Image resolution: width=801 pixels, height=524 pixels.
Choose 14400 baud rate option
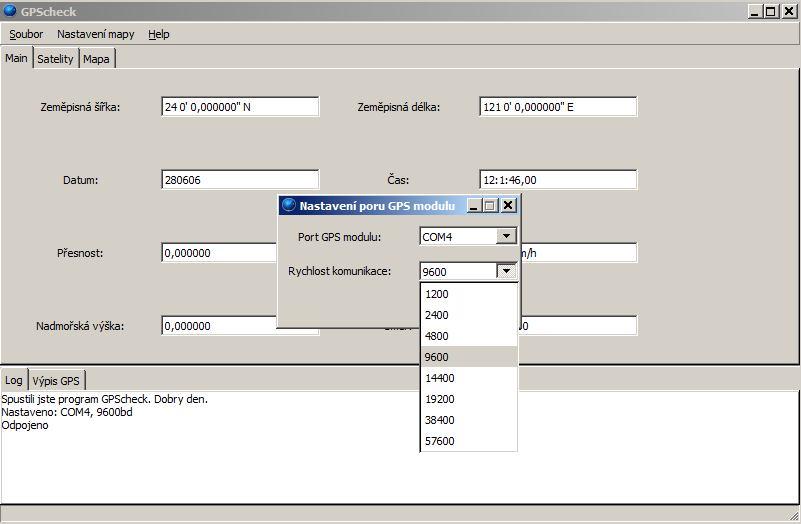point(469,378)
